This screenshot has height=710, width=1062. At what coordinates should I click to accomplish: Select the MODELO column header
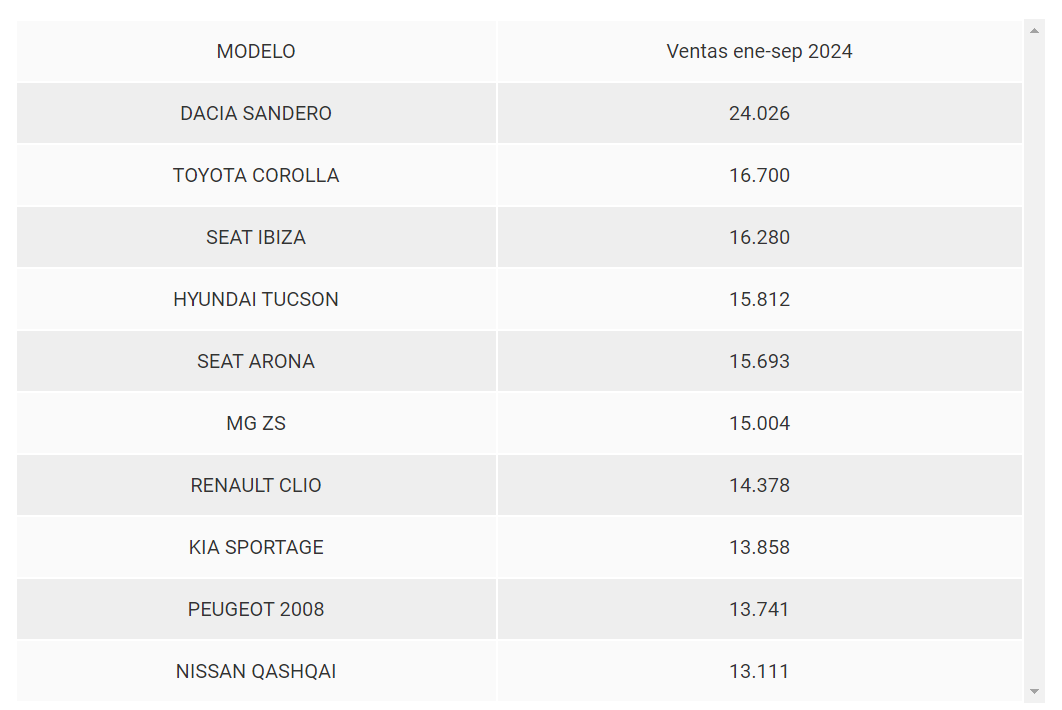pos(256,51)
